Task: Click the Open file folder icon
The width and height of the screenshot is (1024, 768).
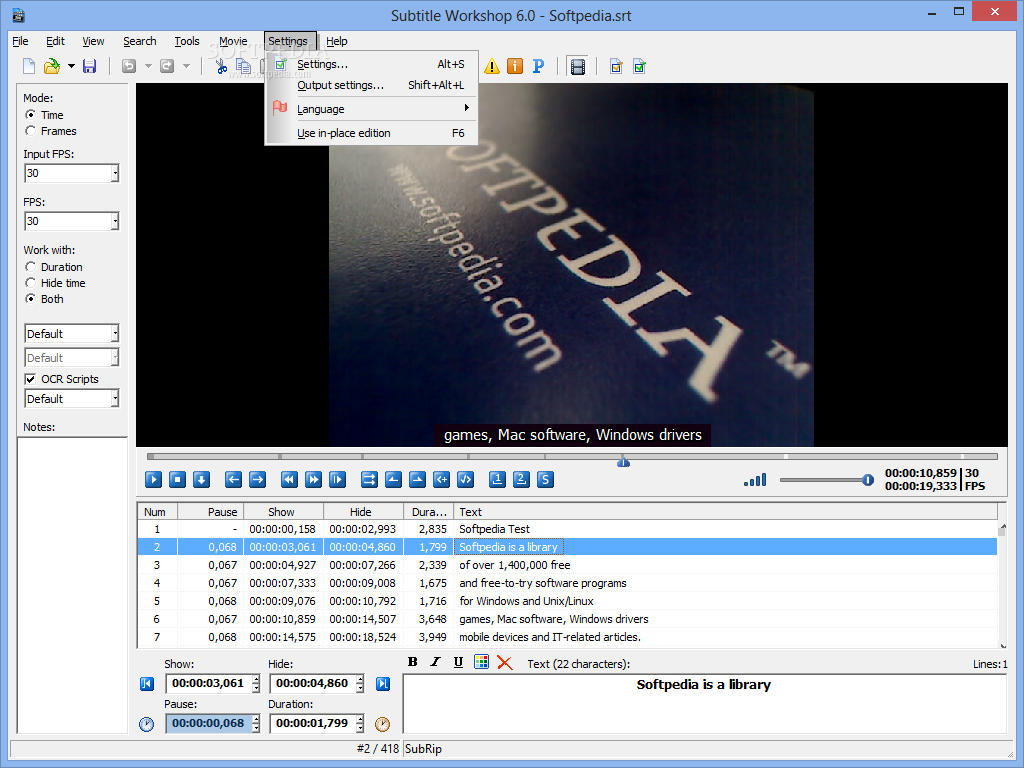Action: pyautogui.click(x=52, y=66)
